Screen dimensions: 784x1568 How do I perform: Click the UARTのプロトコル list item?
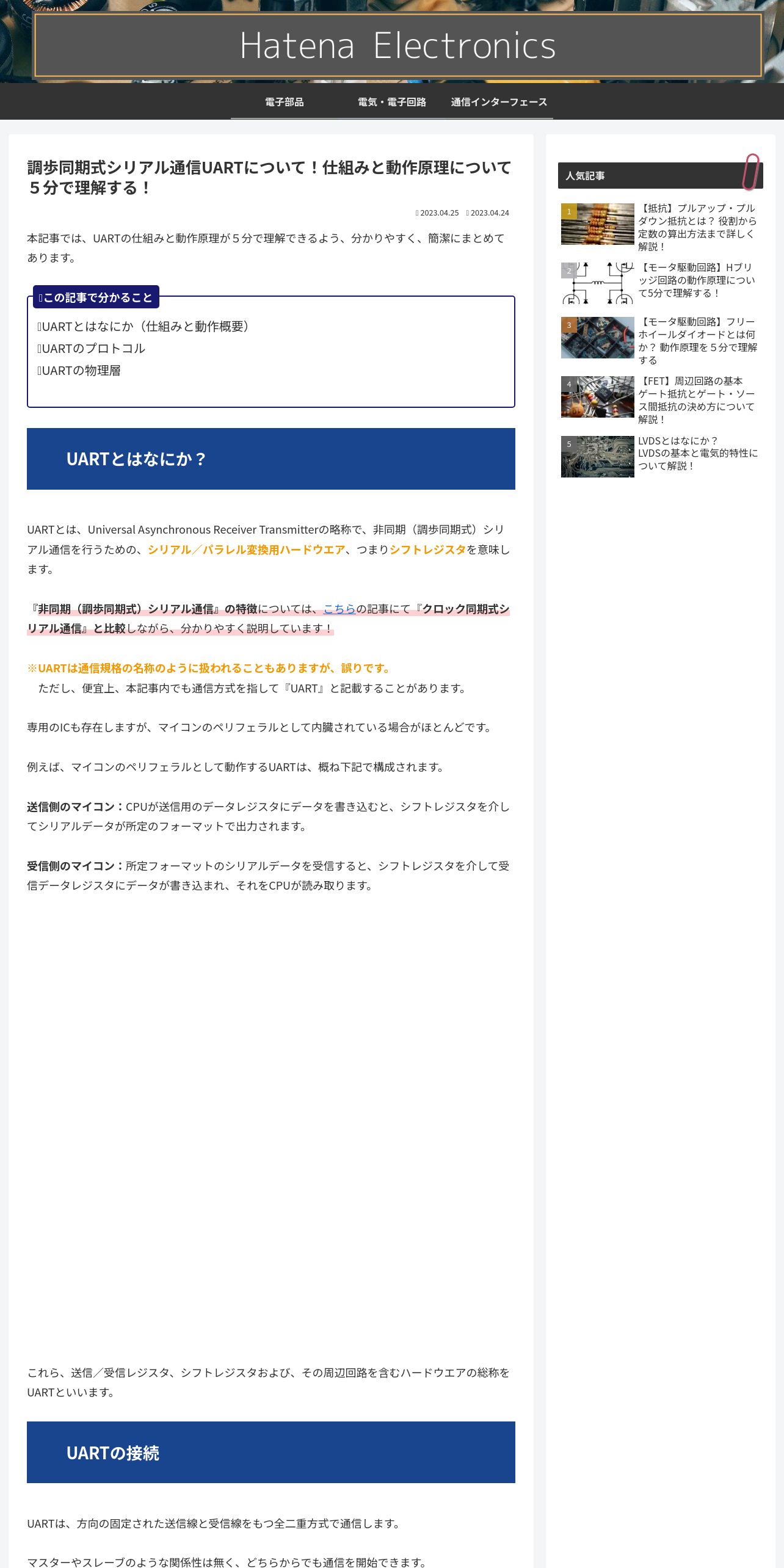pyautogui.click(x=92, y=349)
